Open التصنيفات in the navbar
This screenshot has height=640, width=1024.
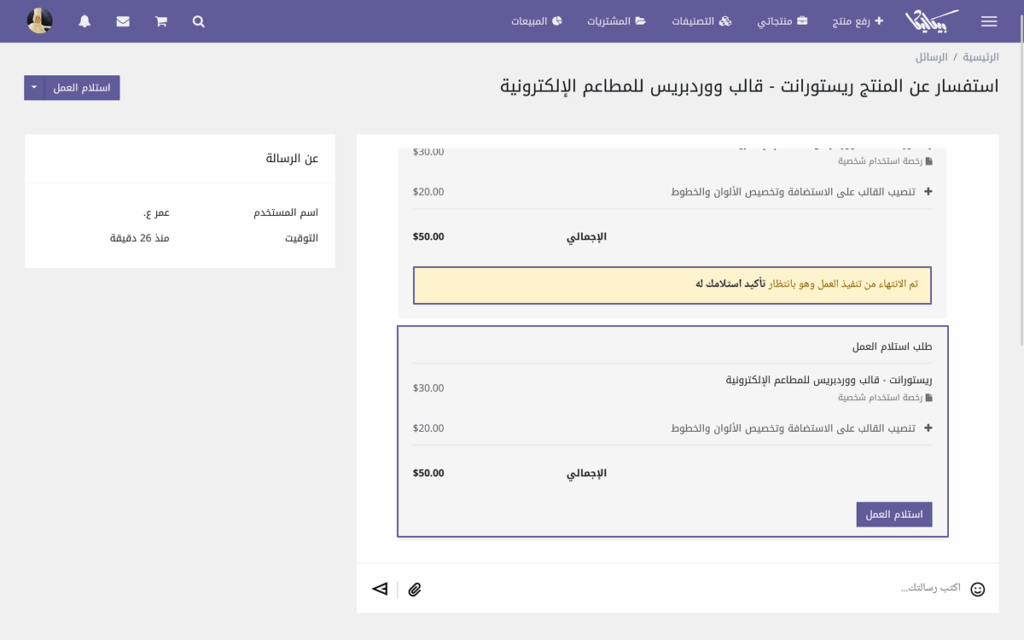[701, 22]
